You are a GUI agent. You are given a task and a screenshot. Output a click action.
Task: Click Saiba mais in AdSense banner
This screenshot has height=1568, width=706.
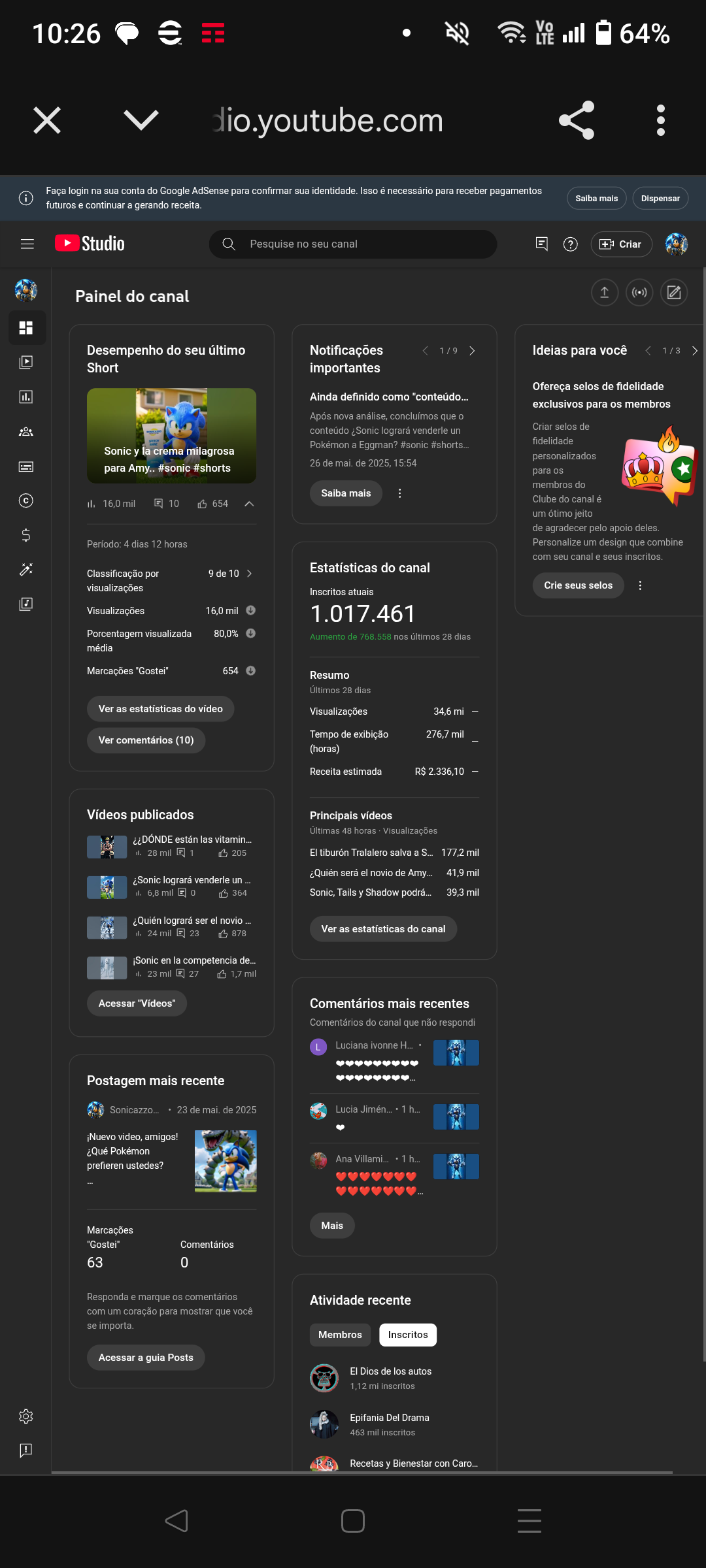pos(597,199)
